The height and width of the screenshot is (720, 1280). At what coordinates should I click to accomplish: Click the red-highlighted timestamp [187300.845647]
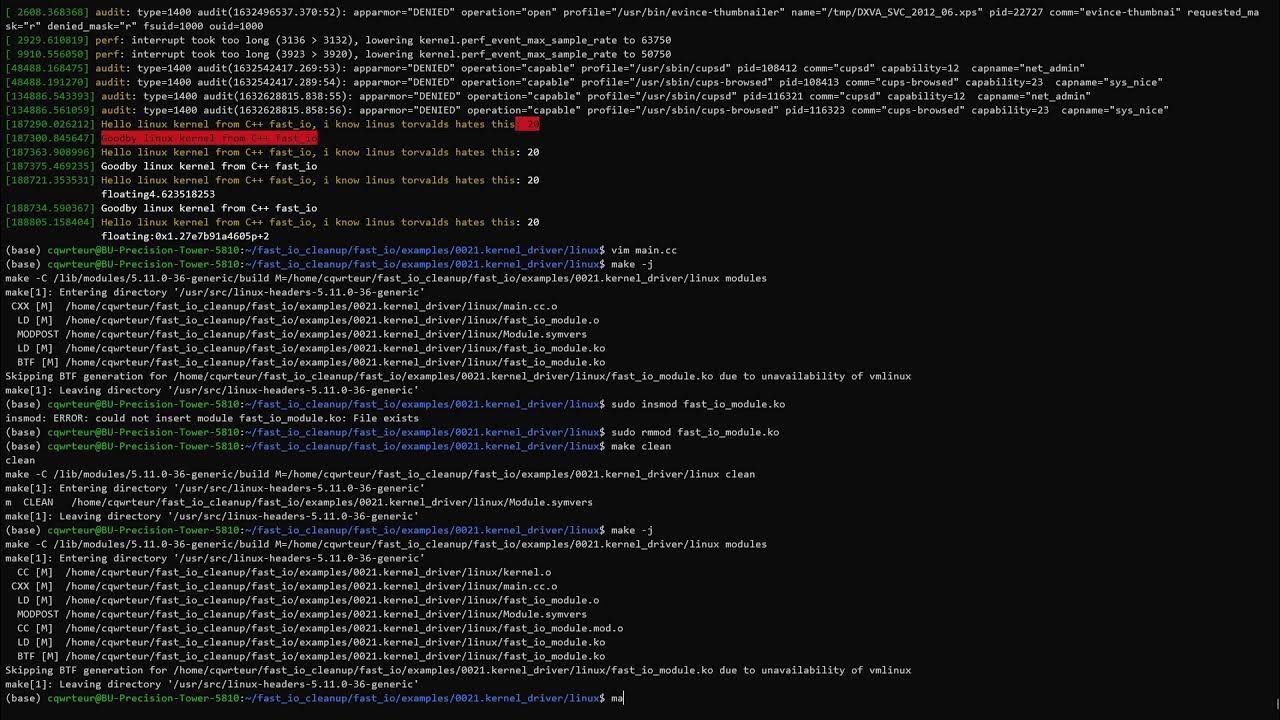(50, 138)
